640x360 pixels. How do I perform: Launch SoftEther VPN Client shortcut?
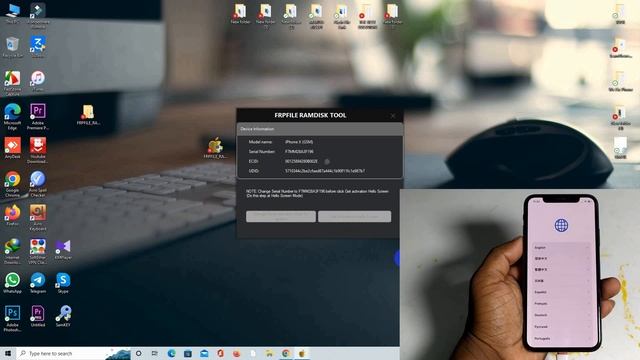point(38,251)
